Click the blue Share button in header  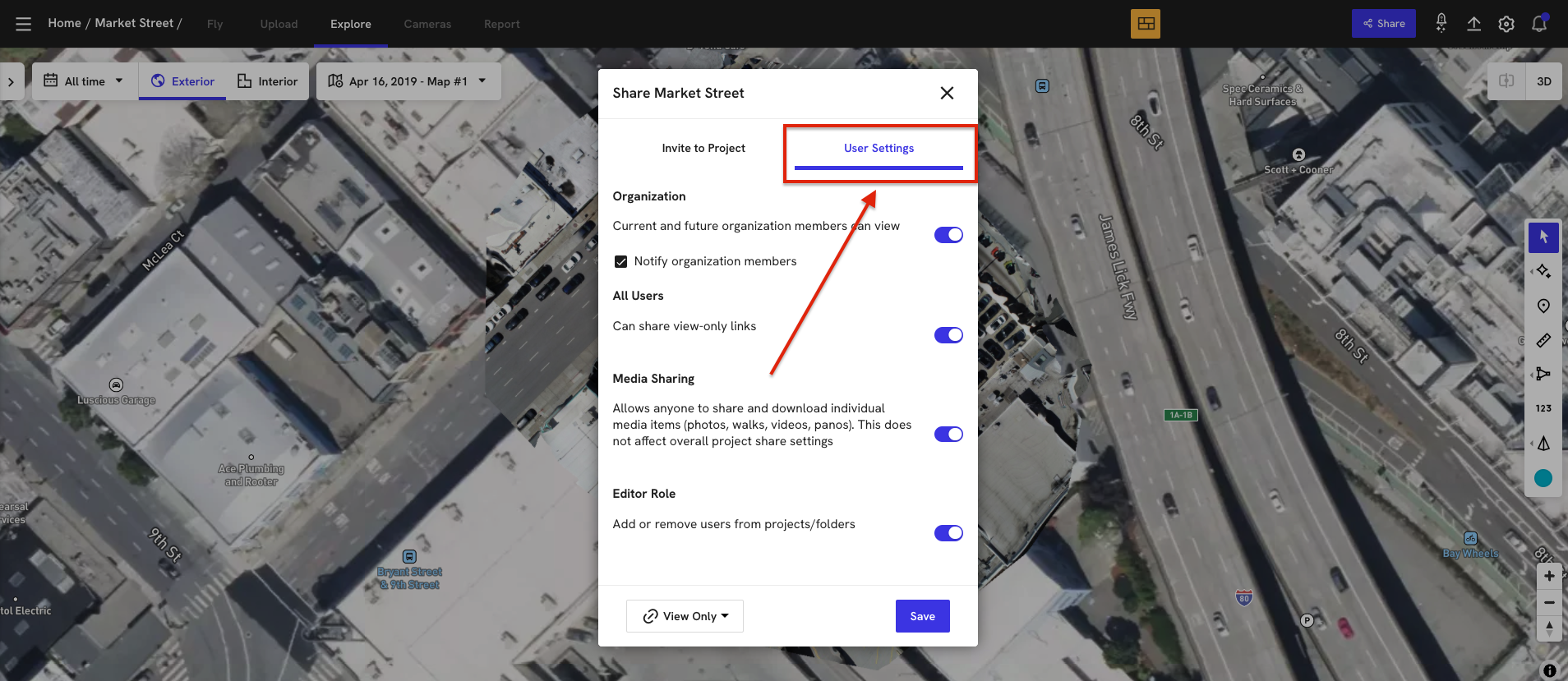1384,24
